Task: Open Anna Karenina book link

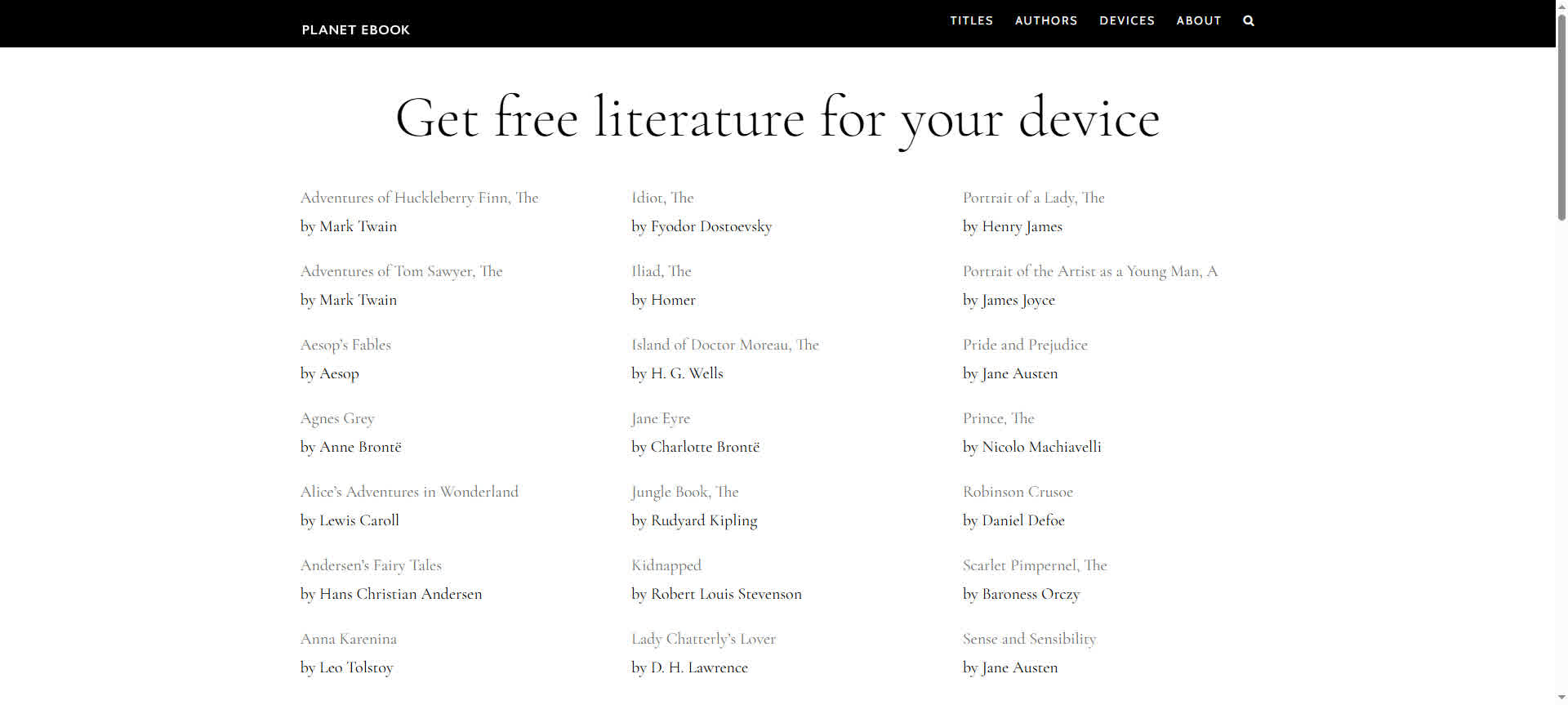Action: click(349, 639)
